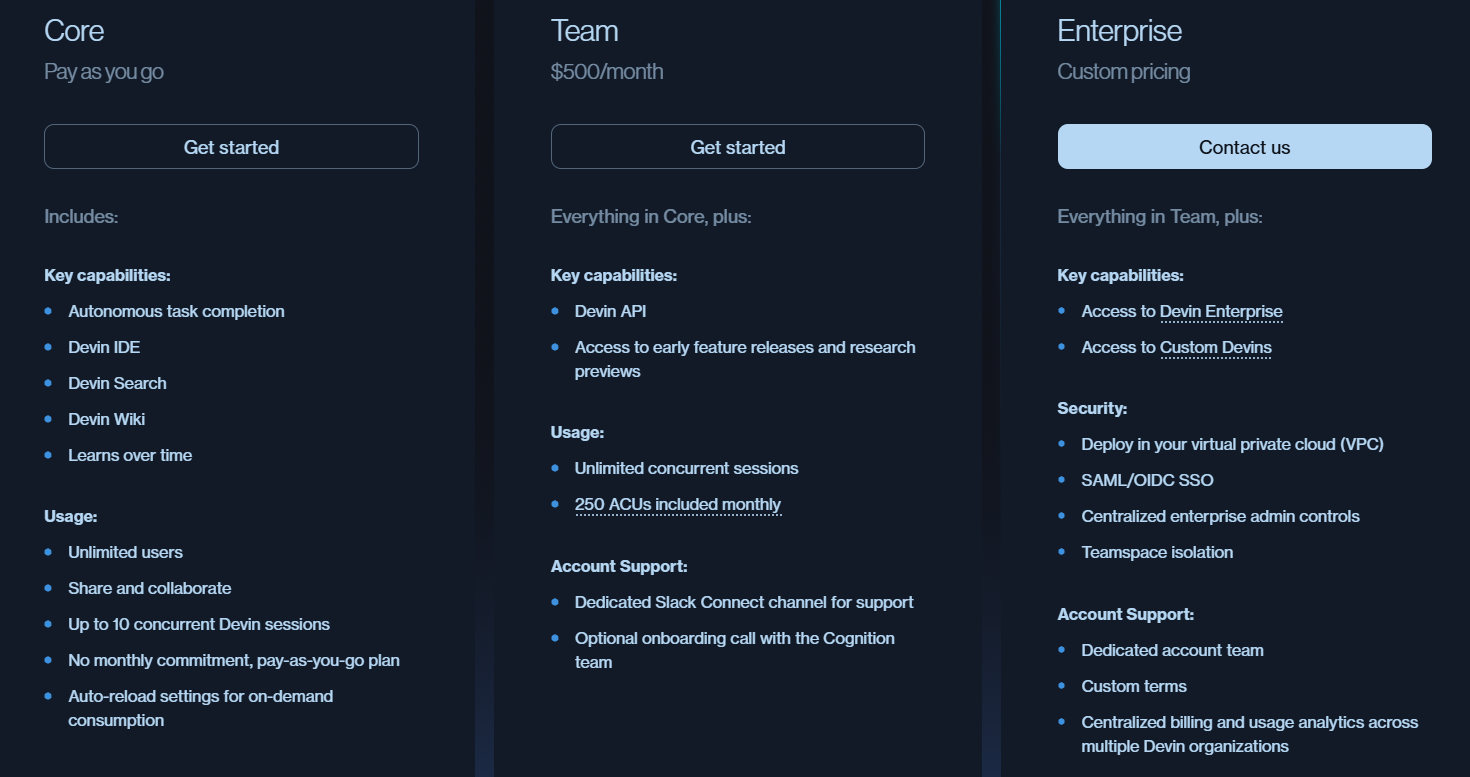The width and height of the screenshot is (1470, 777).
Task: Click the Teamspace isolation item
Action: coord(1157,552)
